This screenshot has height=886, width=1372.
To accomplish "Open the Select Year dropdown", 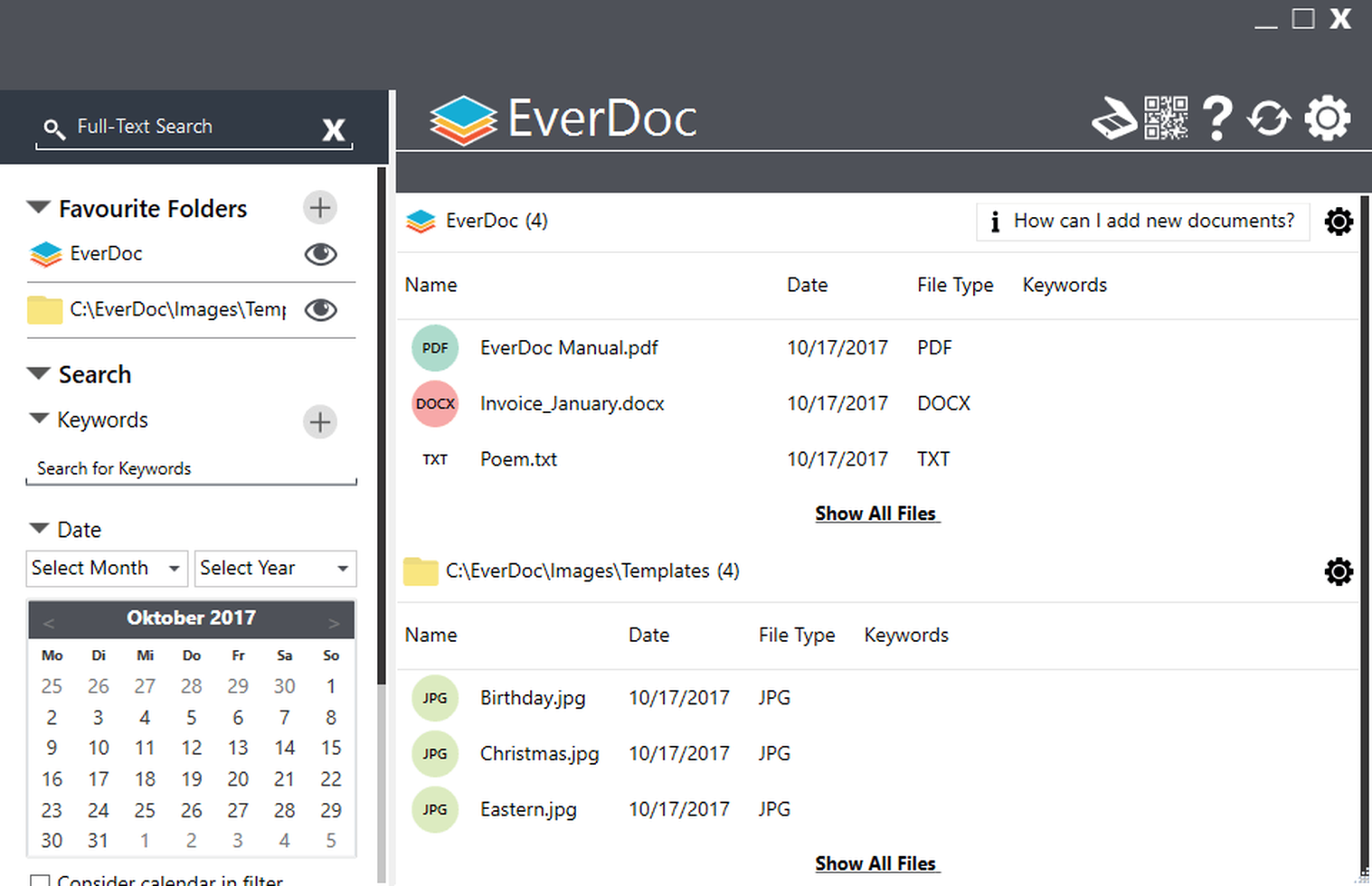I will tap(275, 569).
